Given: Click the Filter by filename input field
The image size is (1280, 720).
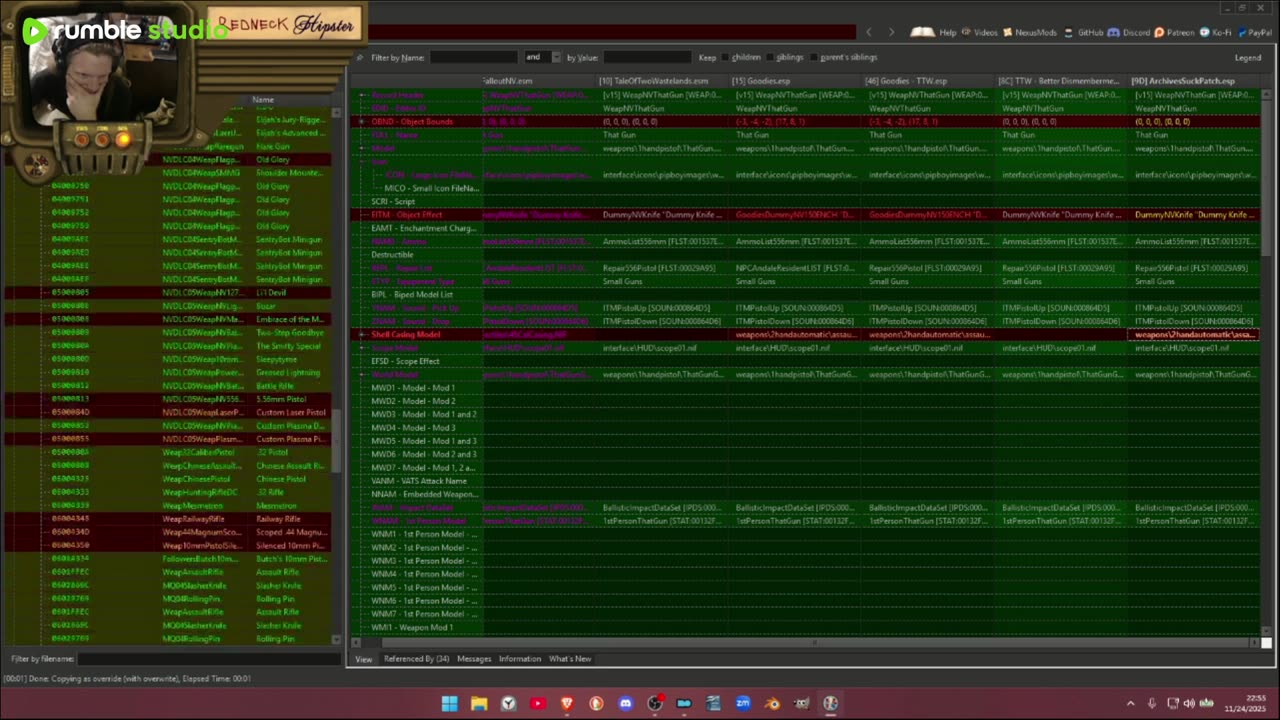Looking at the screenshot, I should 208,659.
